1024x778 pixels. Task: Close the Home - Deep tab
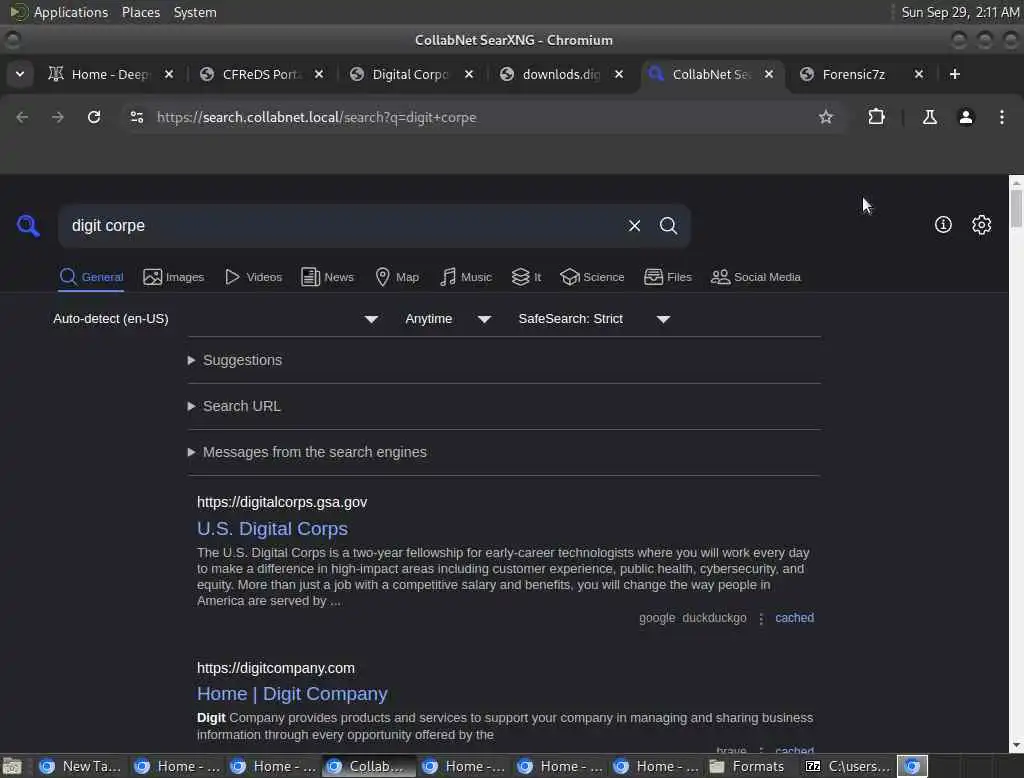click(168, 74)
